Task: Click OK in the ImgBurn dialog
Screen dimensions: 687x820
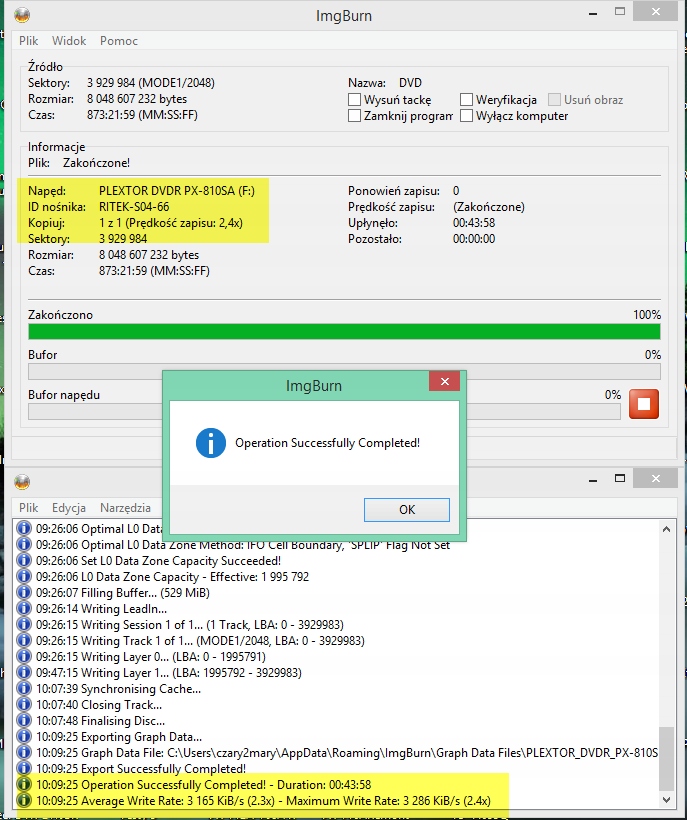Action: coord(407,509)
